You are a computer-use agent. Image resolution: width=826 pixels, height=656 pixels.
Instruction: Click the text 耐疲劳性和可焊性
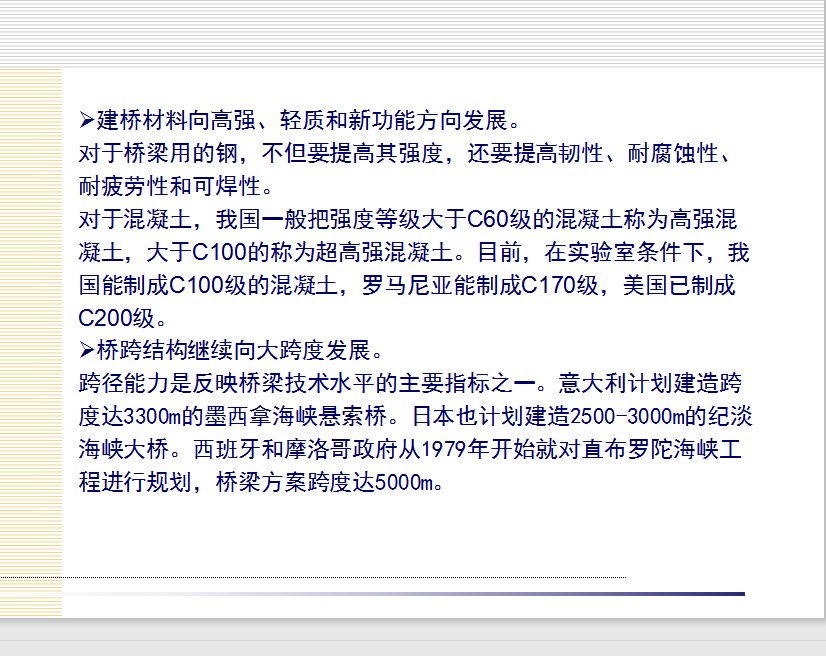pyautogui.click(x=170, y=186)
